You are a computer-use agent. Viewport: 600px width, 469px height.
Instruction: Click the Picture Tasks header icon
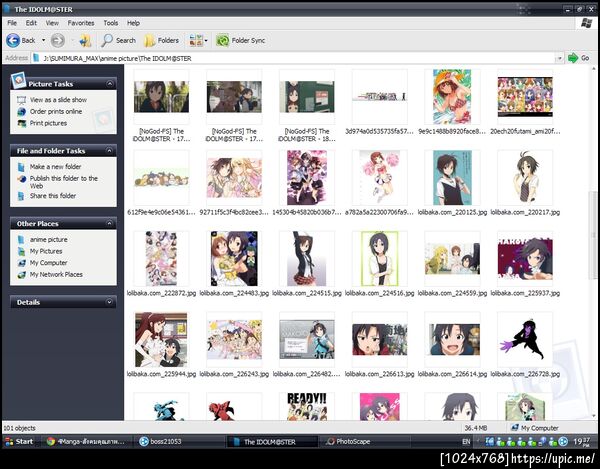click(x=18, y=80)
